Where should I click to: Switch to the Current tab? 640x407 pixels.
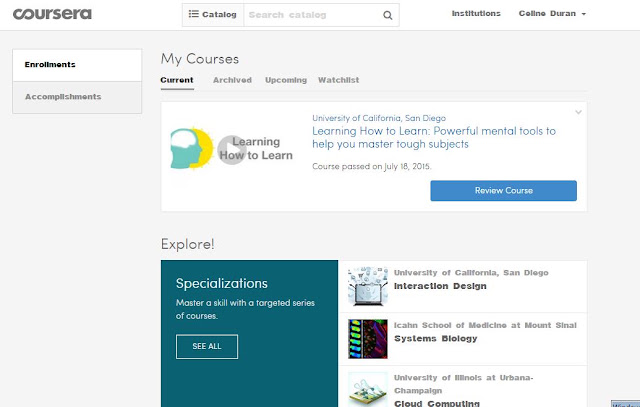(177, 80)
